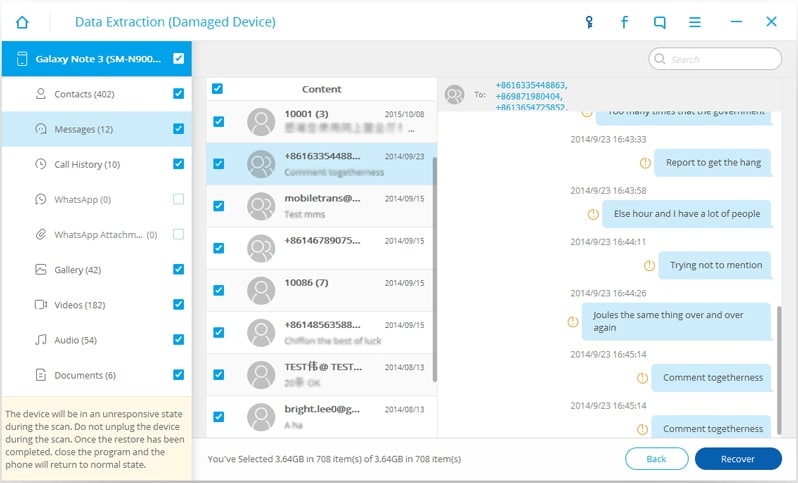Click the Back button
798x483 pixels.
click(657, 459)
